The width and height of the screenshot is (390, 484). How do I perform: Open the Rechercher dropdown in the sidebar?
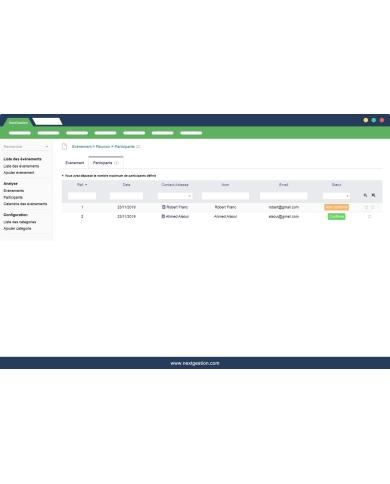tap(26, 147)
